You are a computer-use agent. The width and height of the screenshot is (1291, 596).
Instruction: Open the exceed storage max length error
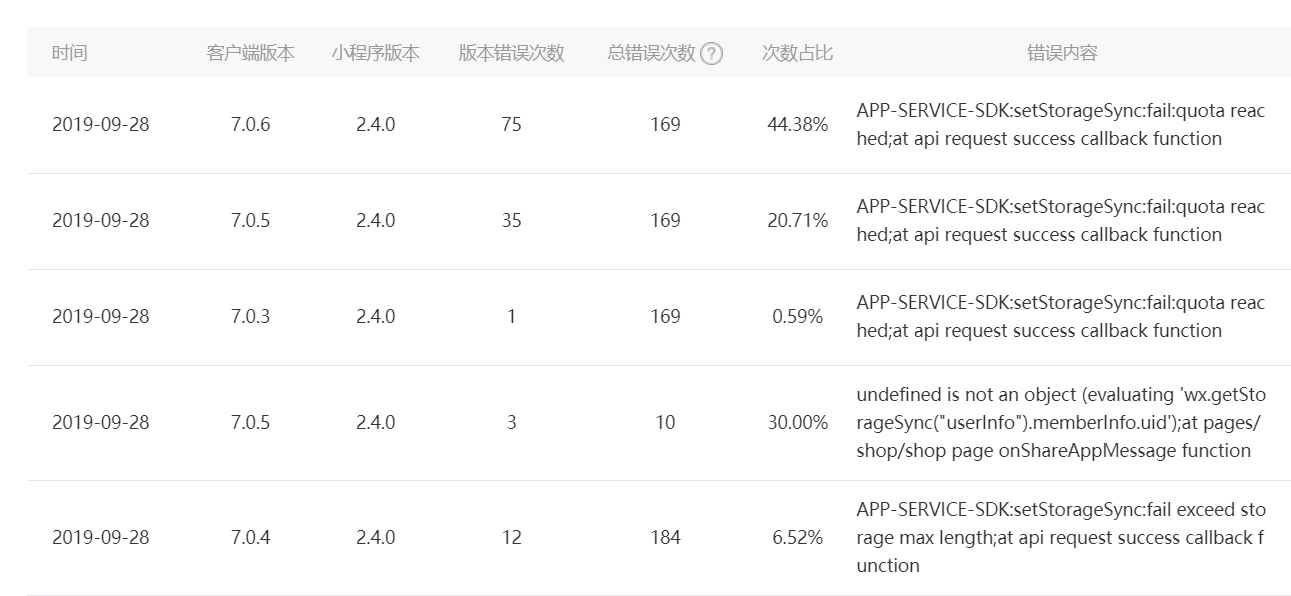point(1060,538)
